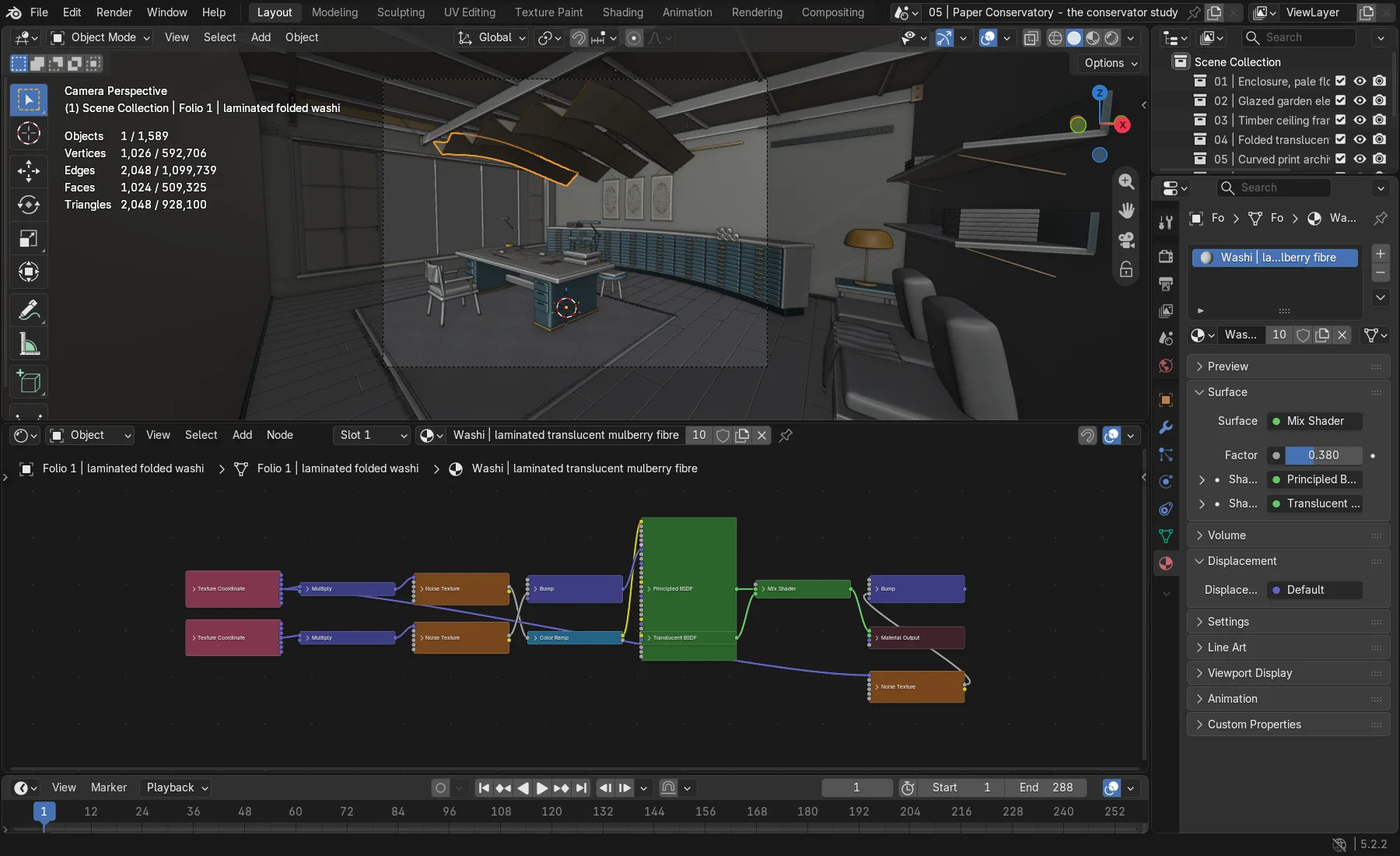Click the pan view hand icon
The height and width of the screenshot is (856, 1400).
(x=1126, y=211)
